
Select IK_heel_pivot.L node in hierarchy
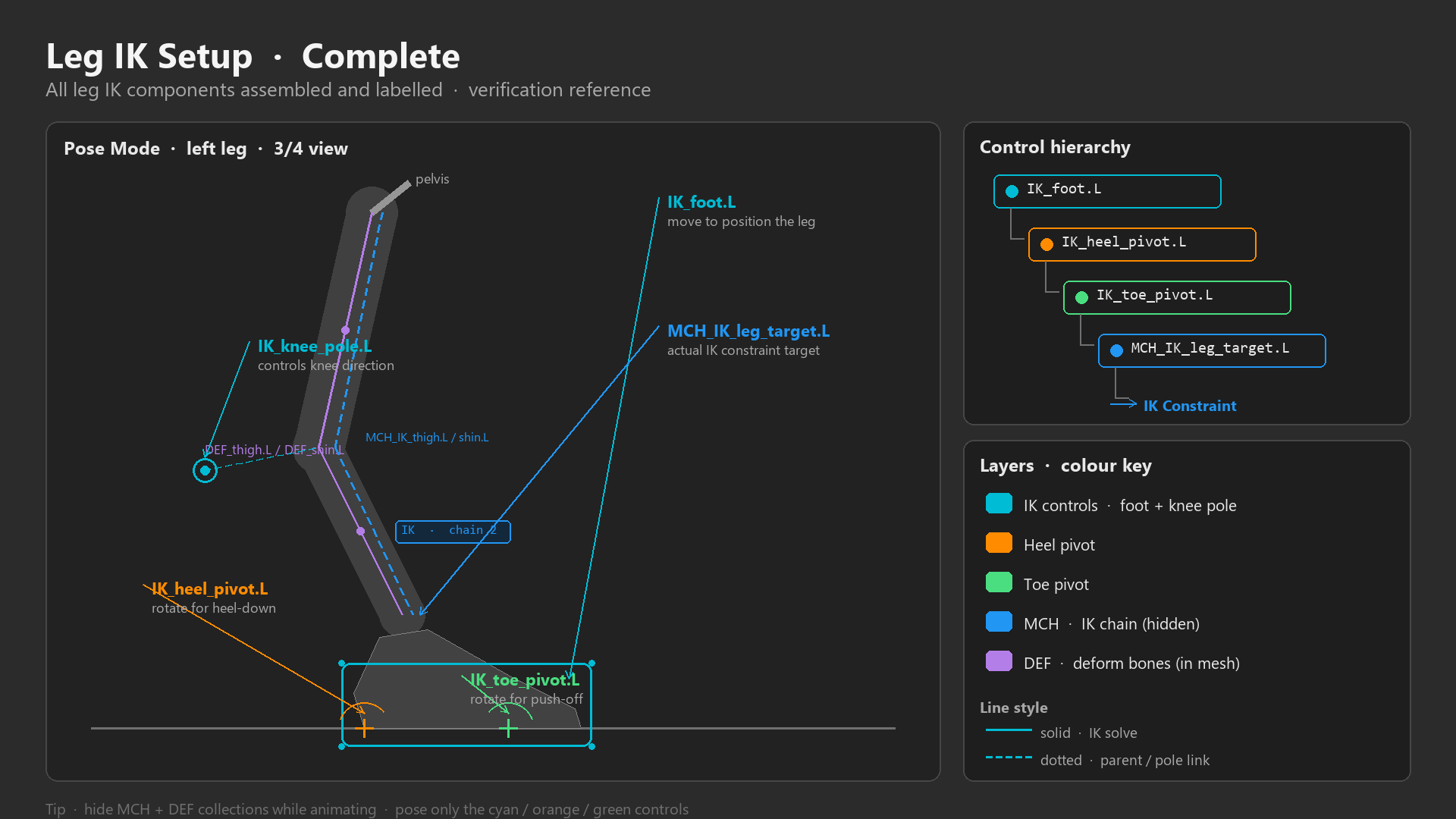coord(1142,244)
